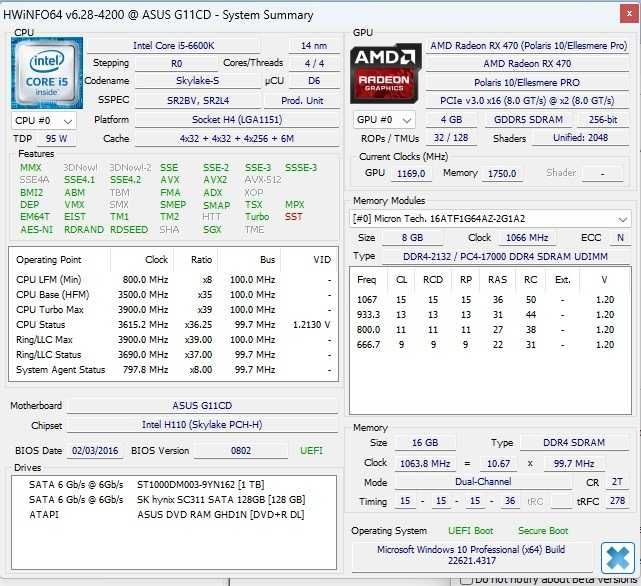641x586 pixels.
Task: Click the Memory Size 16 GB field
Action: pos(425,443)
